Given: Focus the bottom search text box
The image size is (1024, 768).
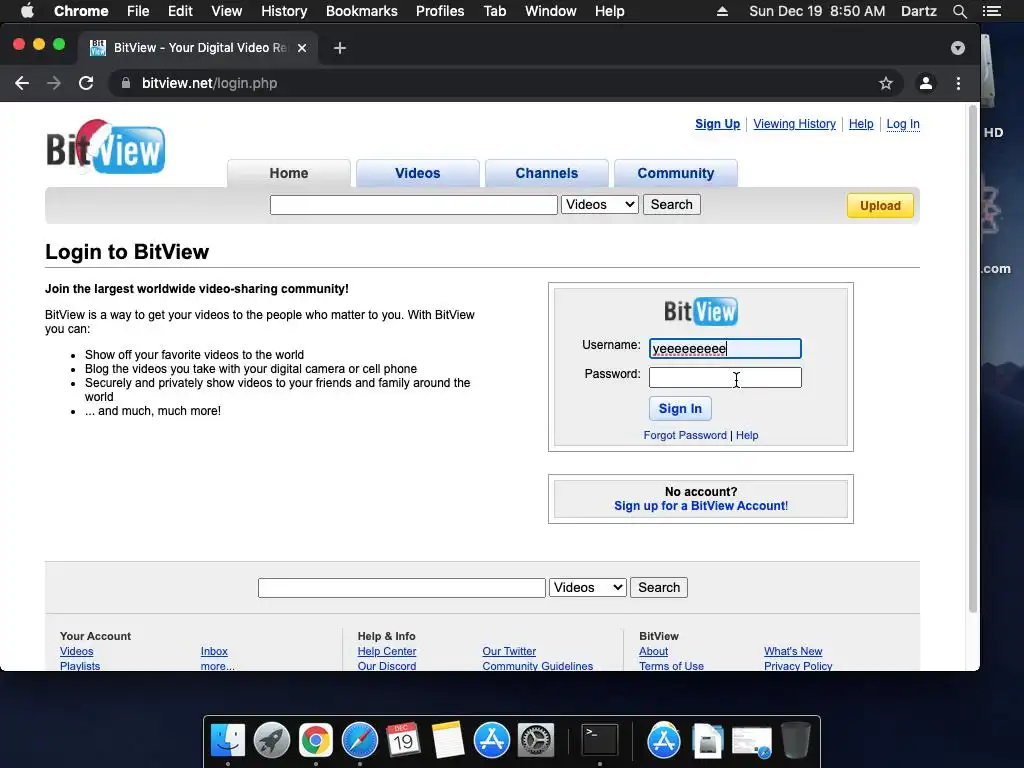Looking at the screenshot, I should (402, 587).
